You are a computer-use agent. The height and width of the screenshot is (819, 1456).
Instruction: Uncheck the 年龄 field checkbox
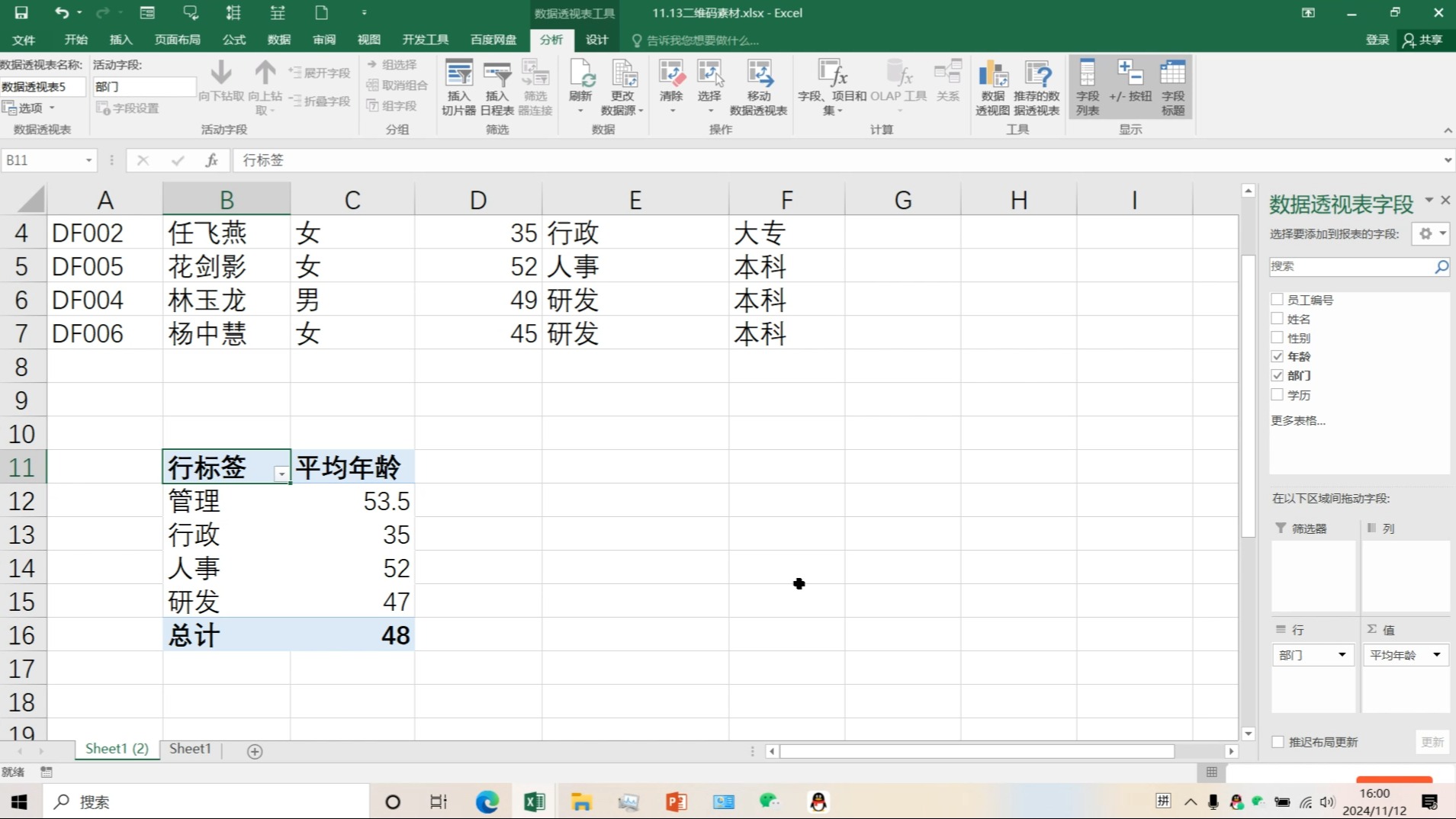(1278, 356)
